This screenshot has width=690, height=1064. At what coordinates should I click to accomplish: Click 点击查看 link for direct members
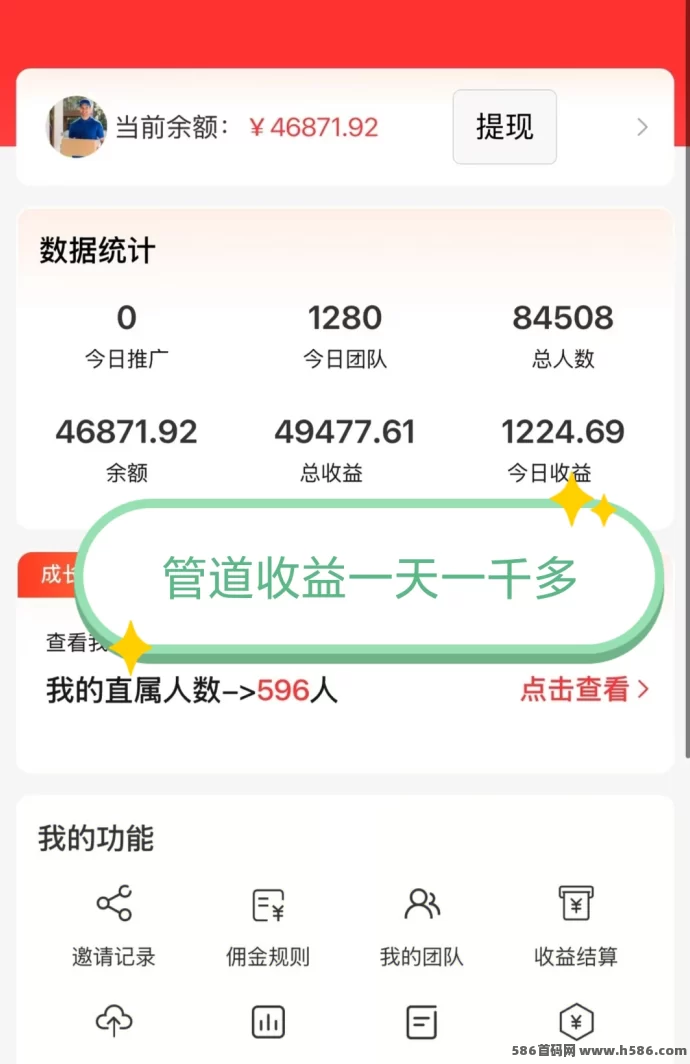584,689
